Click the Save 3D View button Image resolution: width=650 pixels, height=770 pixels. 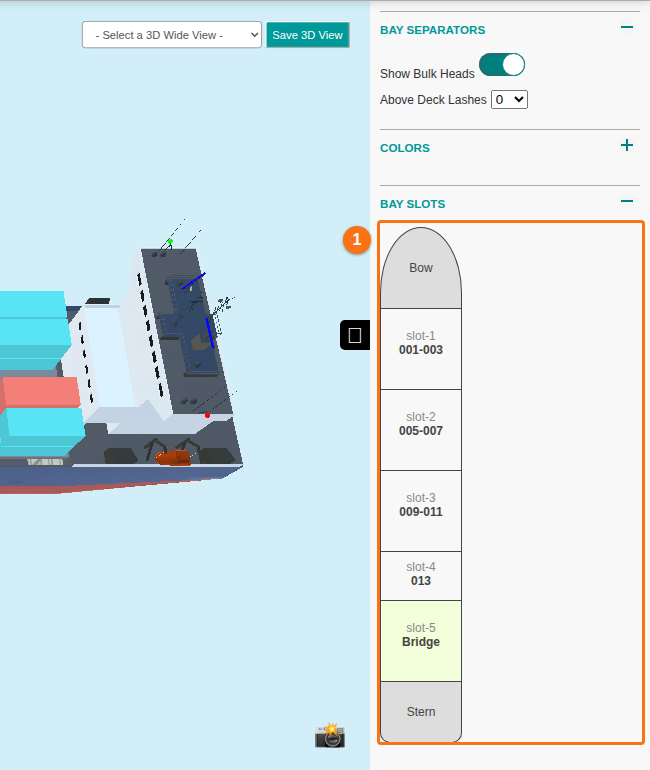tap(308, 35)
